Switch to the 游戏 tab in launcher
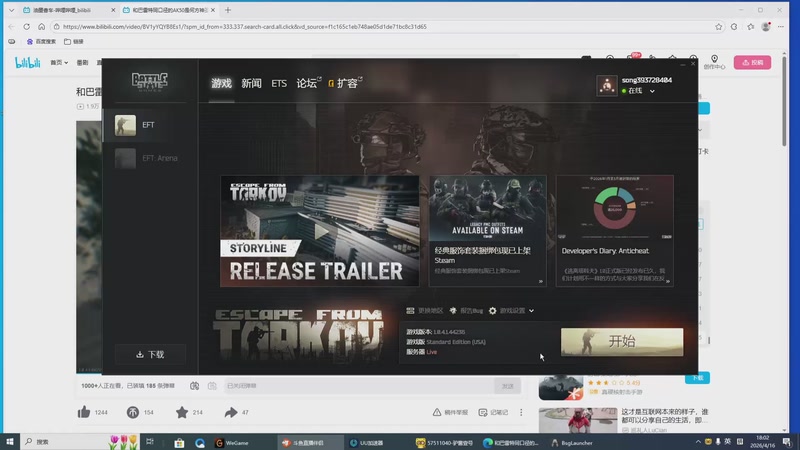The width and height of the screenshot is (800, 450). pyautogui.click(x=221, y=83)
